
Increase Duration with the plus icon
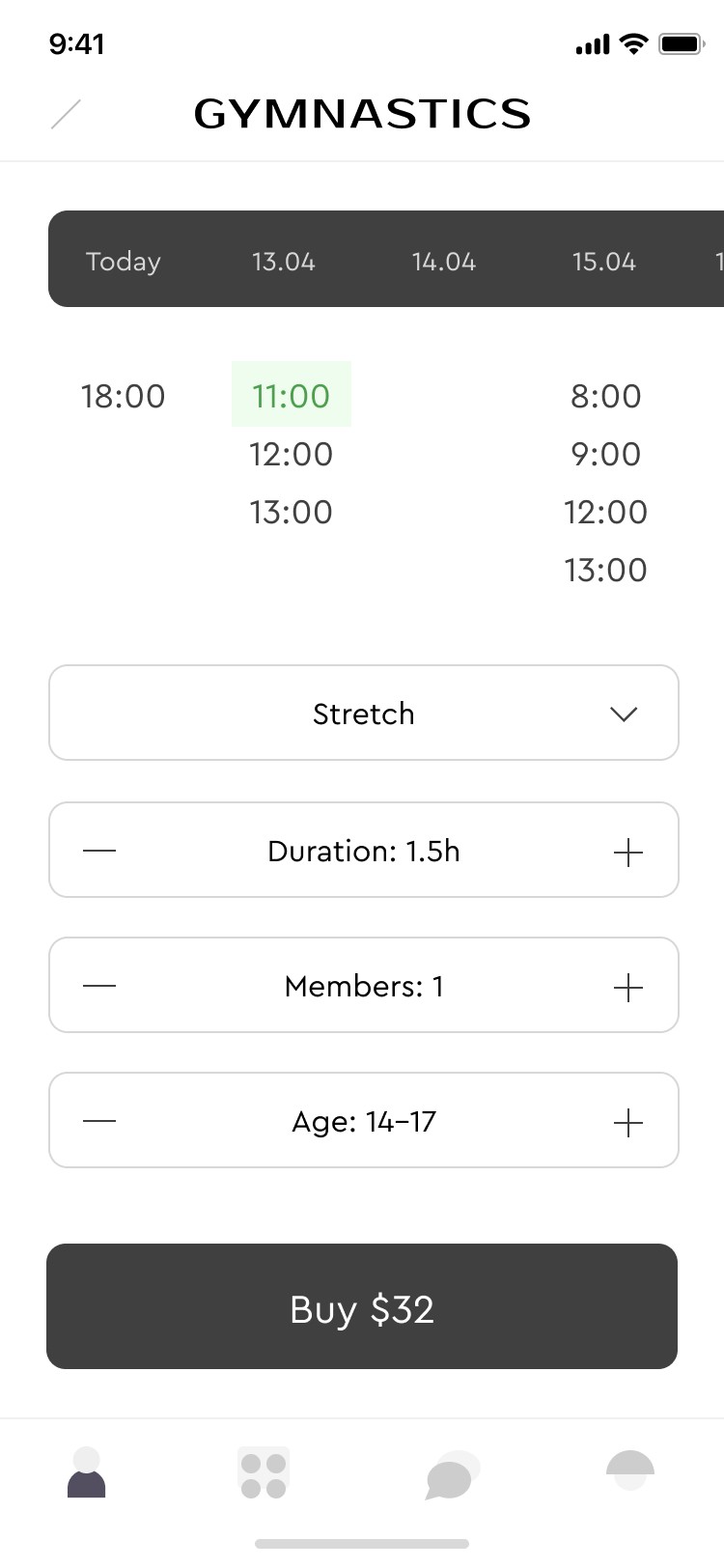point(627,852)
